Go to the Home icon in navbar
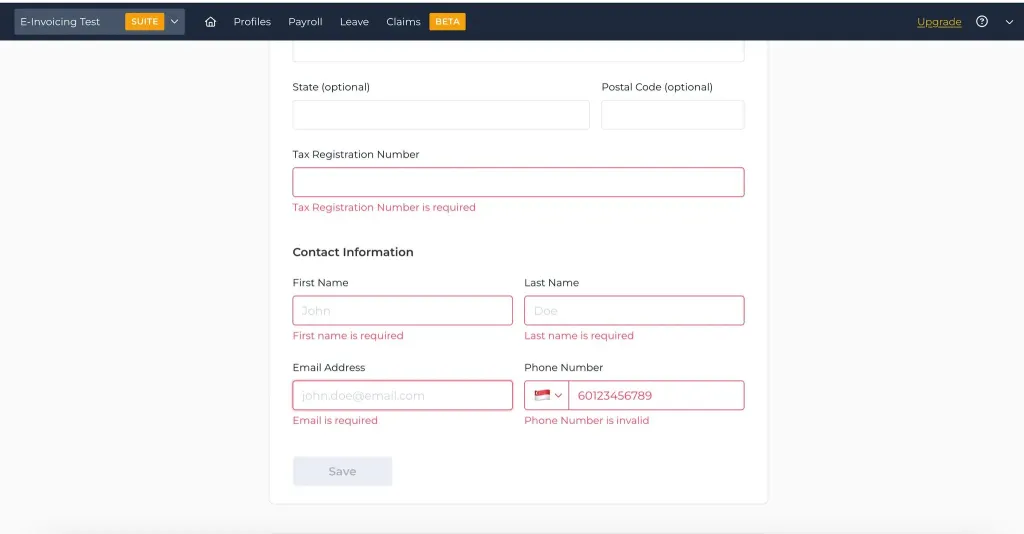The width and height of the screenshot is (1024, 534). tap(210, 22)
